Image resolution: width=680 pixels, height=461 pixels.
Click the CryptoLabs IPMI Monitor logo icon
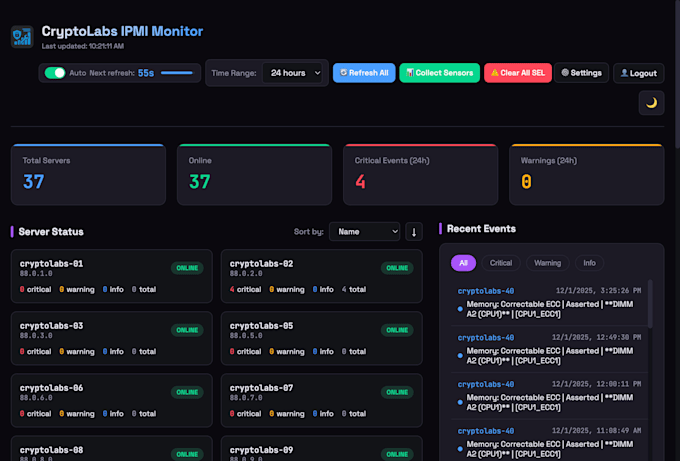22,36
